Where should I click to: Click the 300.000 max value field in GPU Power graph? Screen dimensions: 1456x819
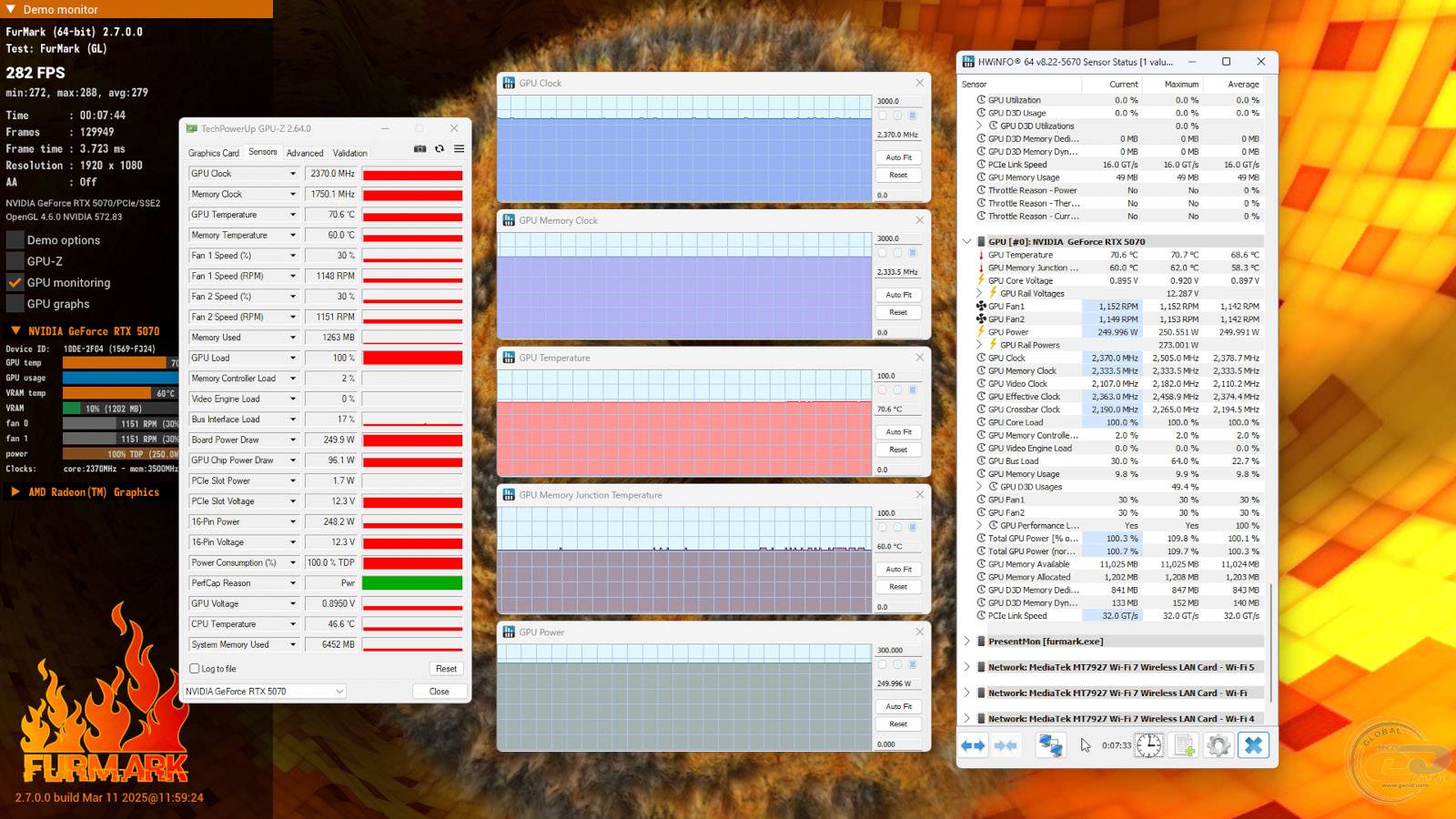tap(898, 651)
